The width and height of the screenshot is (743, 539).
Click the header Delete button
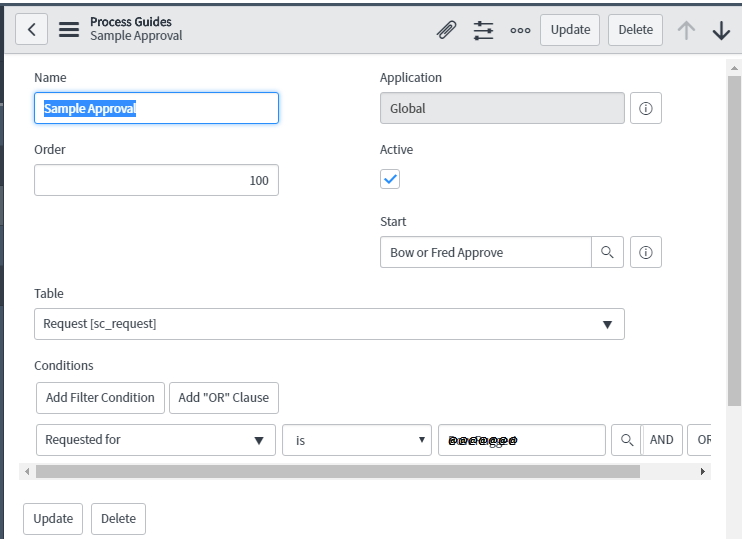click(635, 30)
